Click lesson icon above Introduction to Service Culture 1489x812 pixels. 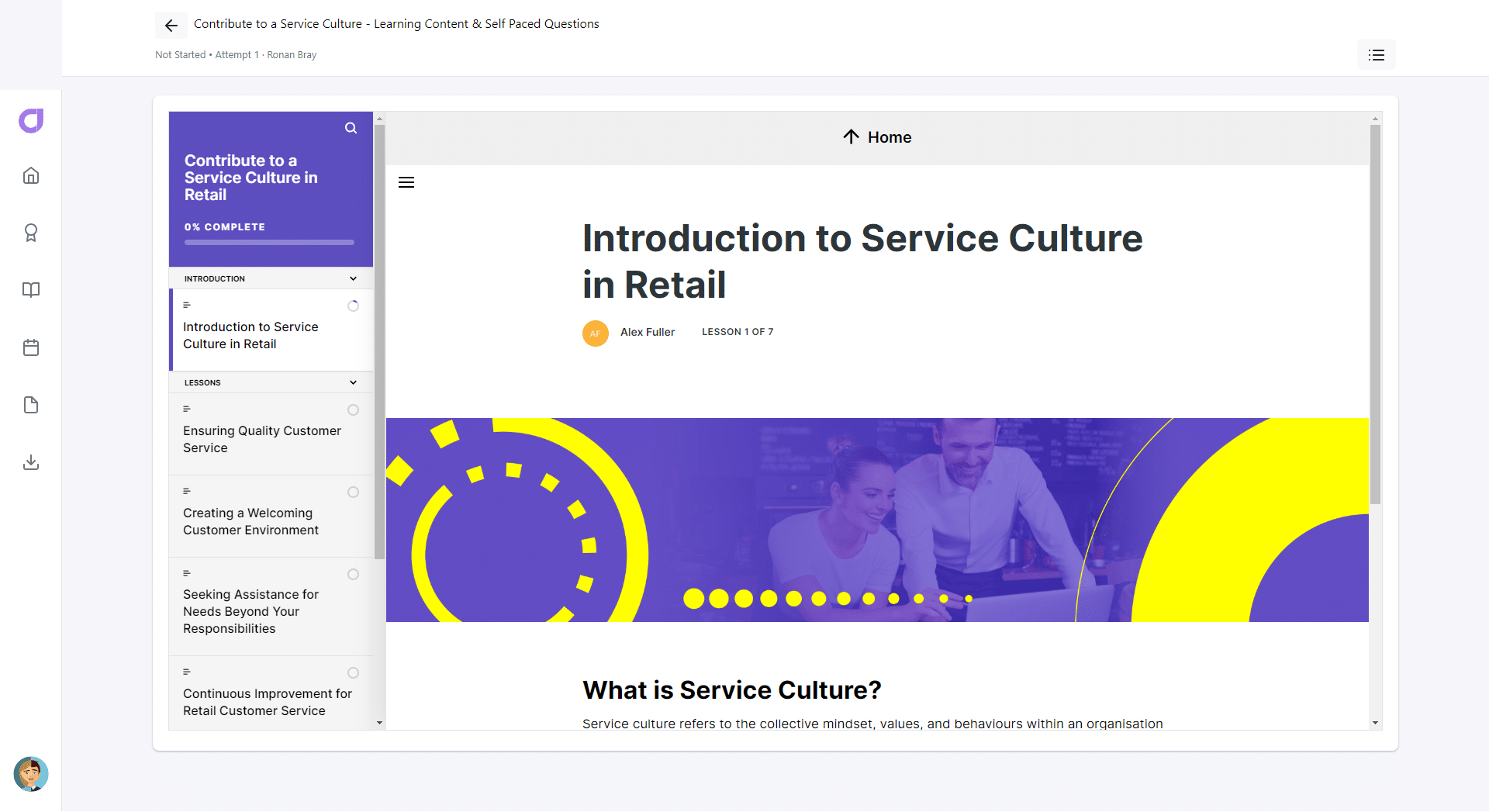187,305
